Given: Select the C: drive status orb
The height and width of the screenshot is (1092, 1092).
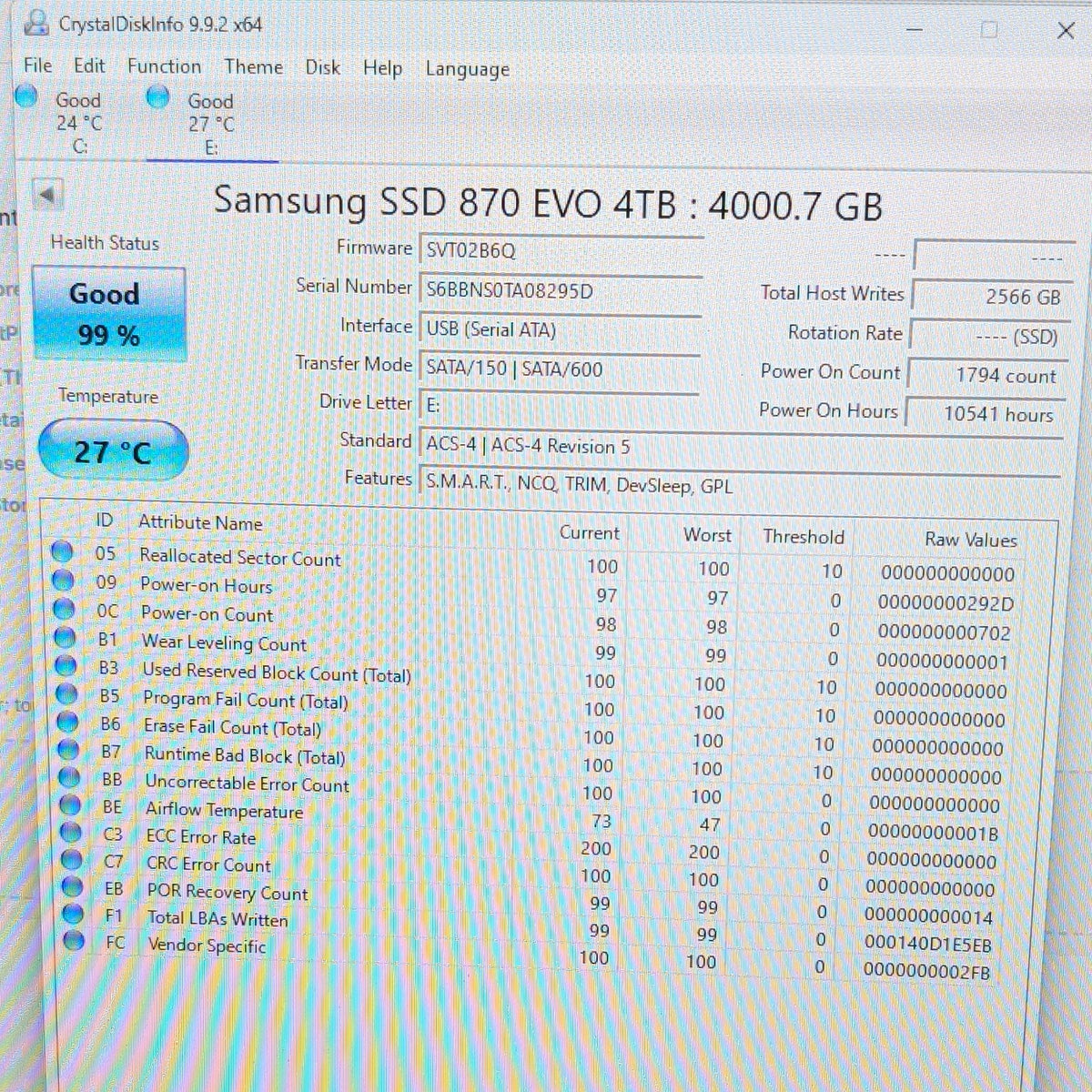Looking at the screenshot, I should point(28,96).
